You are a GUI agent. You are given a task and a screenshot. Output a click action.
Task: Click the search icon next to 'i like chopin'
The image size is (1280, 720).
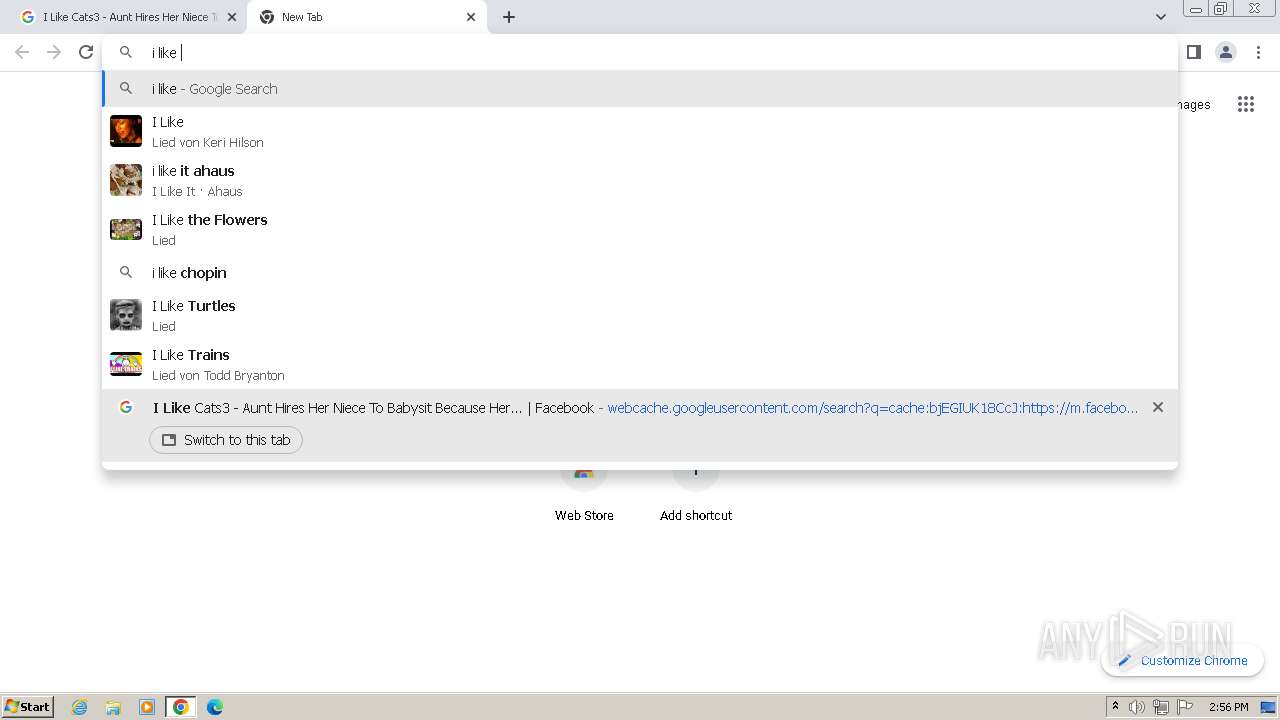[126, 272]
